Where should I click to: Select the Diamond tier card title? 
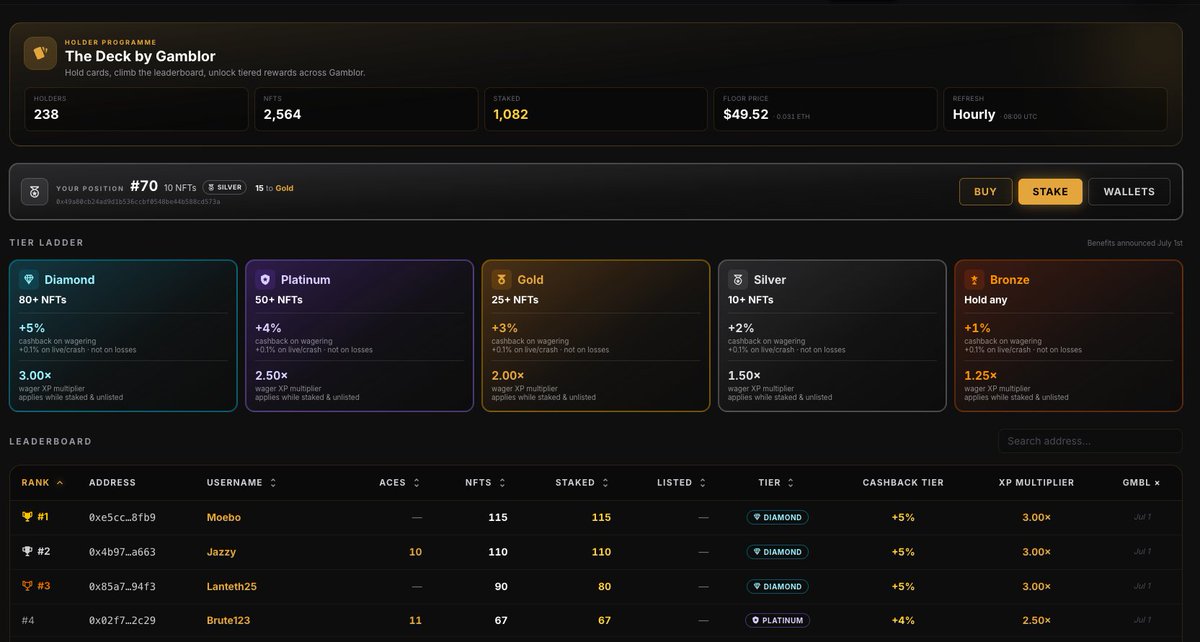coord(69,280)
